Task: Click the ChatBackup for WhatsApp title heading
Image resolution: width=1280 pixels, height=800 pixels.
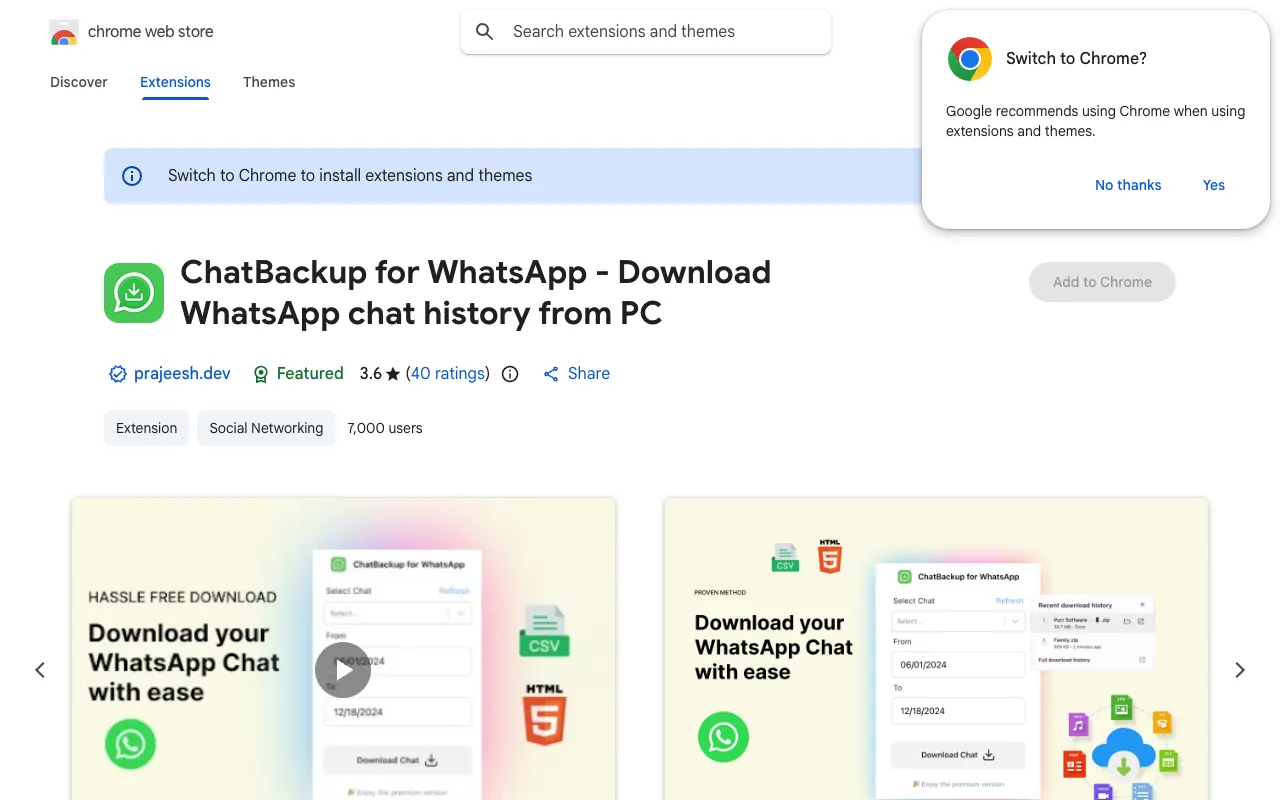Action: (476, 292)
